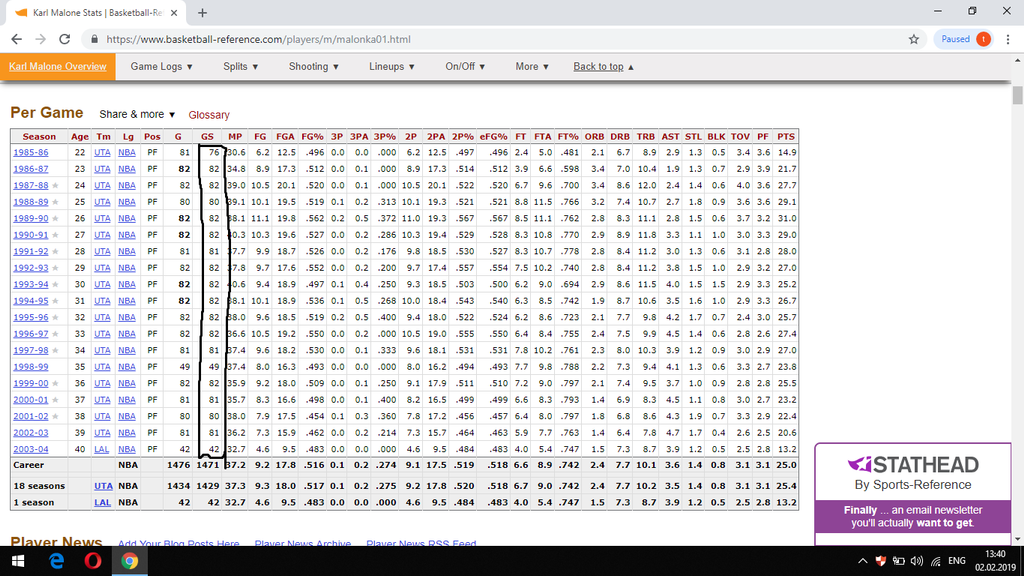Image resolution: width=1024 pixels, height=576 pixels.
Task: Click the browser forward arrow
Action: pos(40,39)
